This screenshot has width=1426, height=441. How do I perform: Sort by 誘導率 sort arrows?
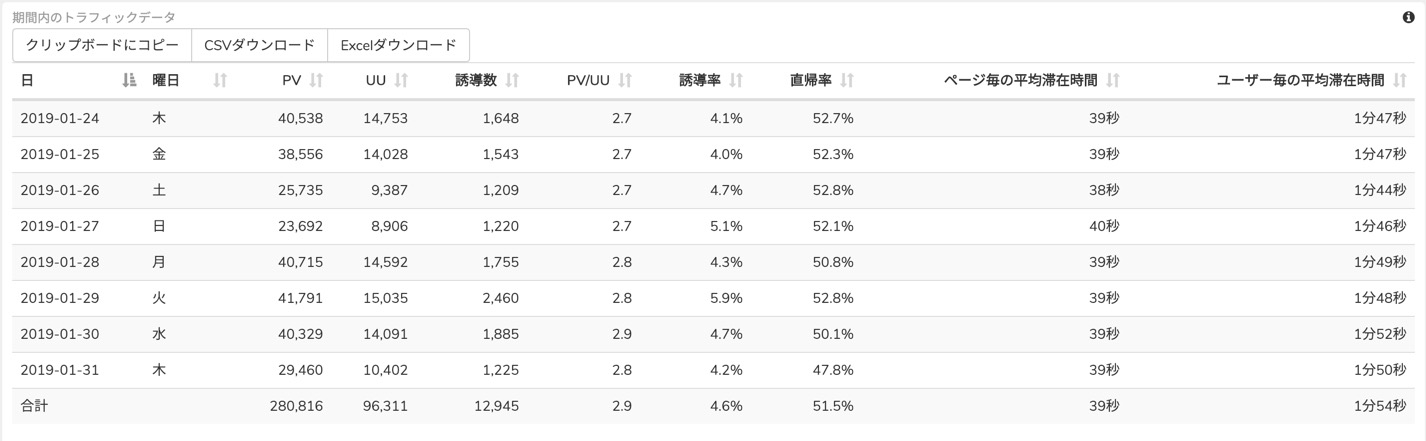click(x=736, y=81)
